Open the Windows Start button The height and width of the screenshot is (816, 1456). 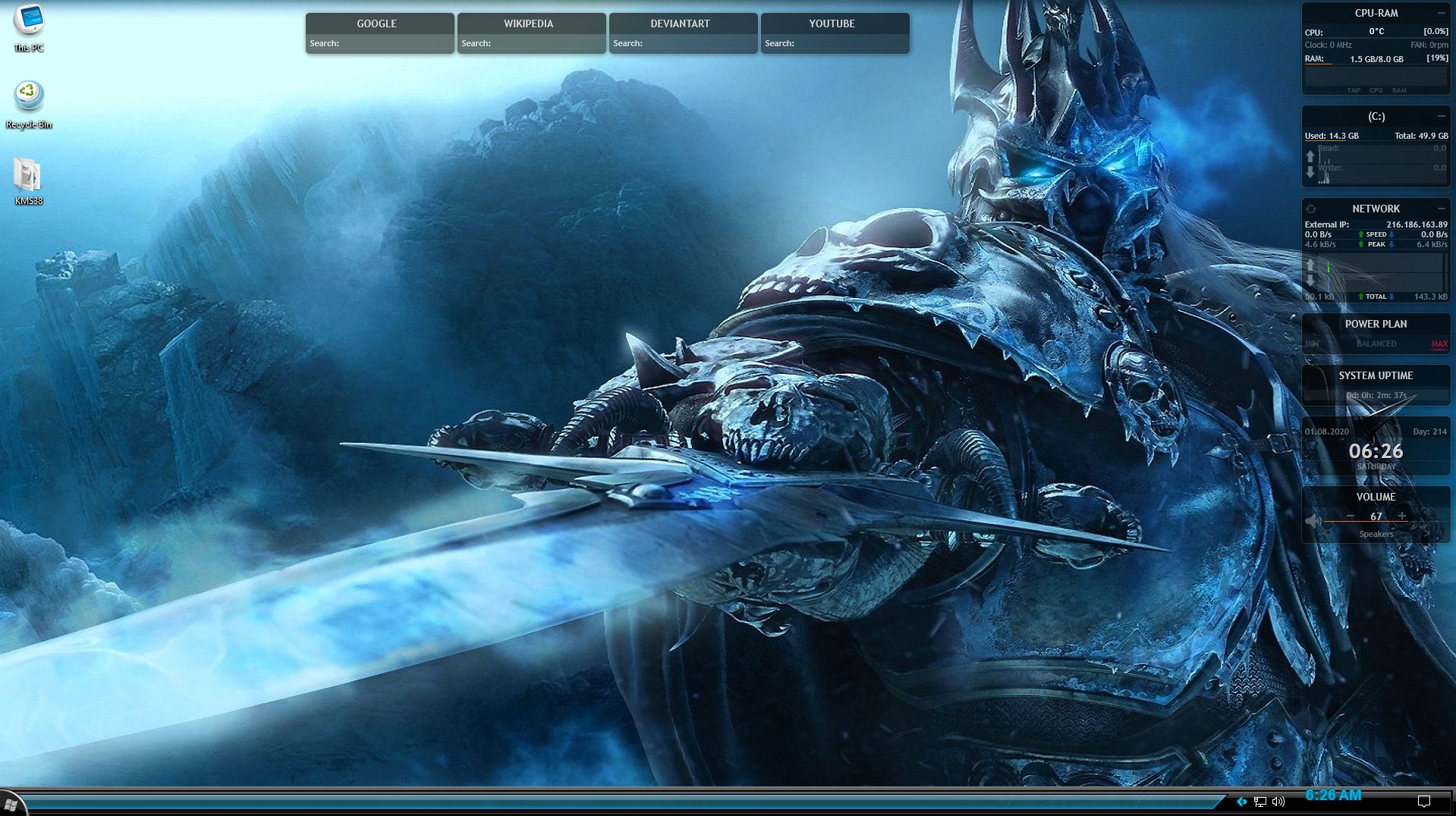pos(11,803)
